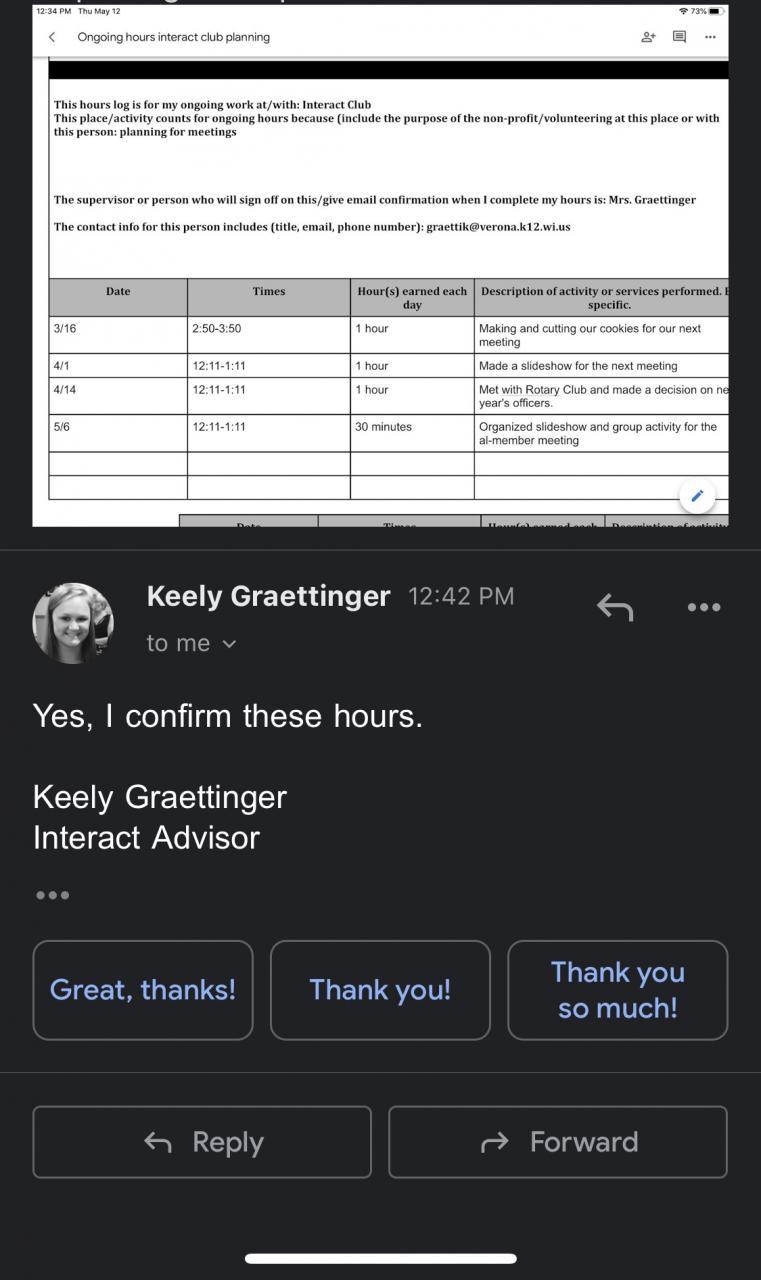The height and width of the screenshot is (1280, 761).
Task: Tap the sender name Keely Graettinger
Action: click(268, 596)
